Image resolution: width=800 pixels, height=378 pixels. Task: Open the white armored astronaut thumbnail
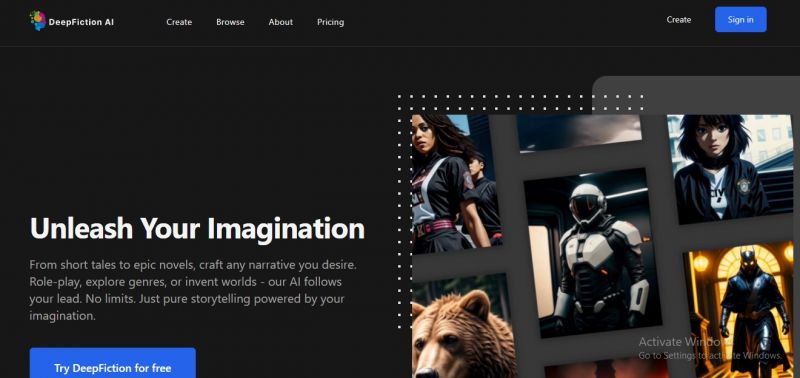click(x=593, y=252)
